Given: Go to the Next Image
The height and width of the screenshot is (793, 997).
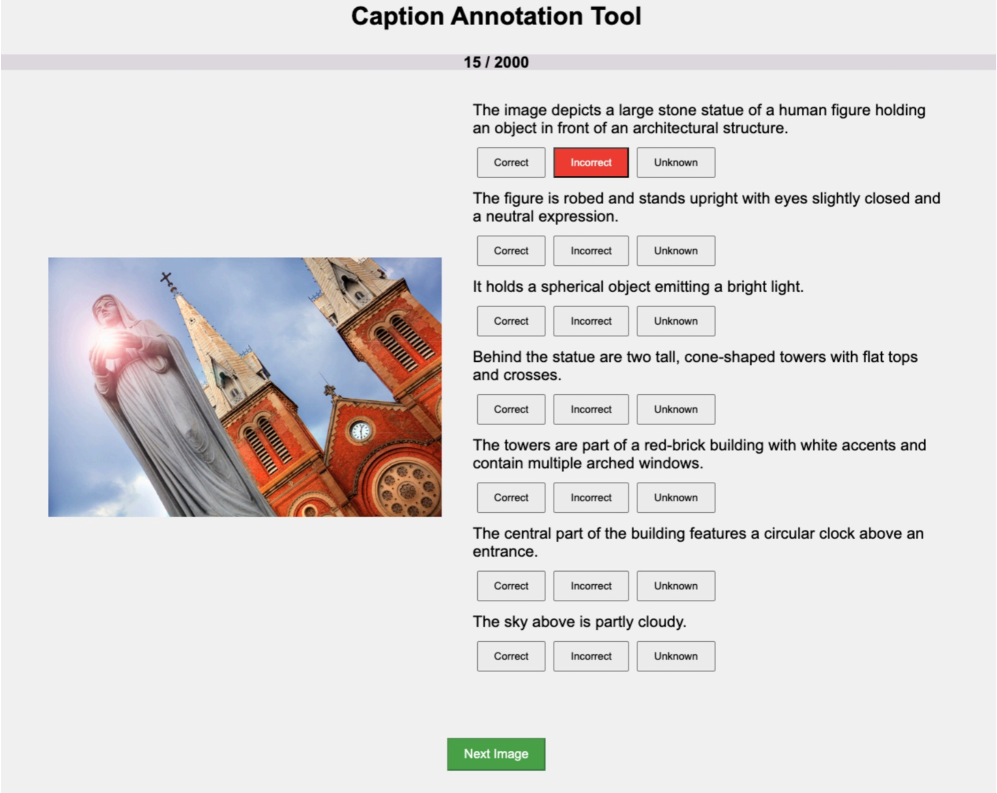Looking at the screenshot, I should [496, 754].
